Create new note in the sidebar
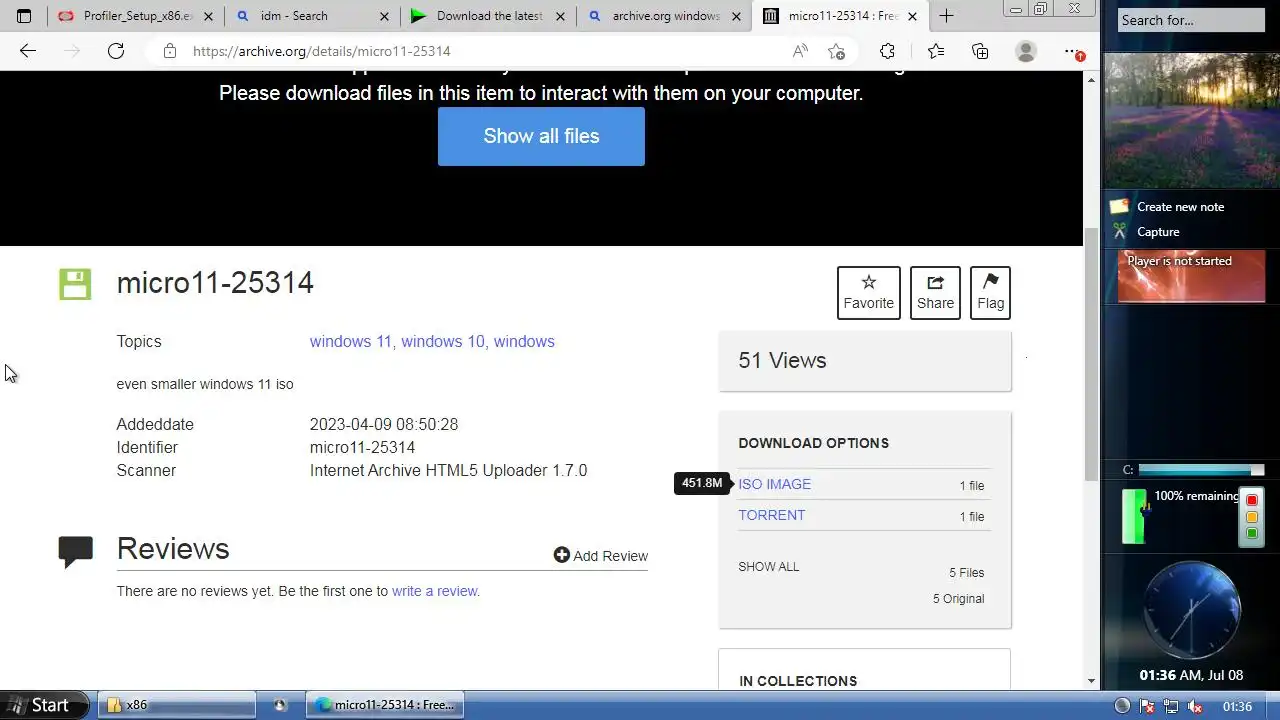The width and height of the screenshot is (1280, 720). 1180,207
